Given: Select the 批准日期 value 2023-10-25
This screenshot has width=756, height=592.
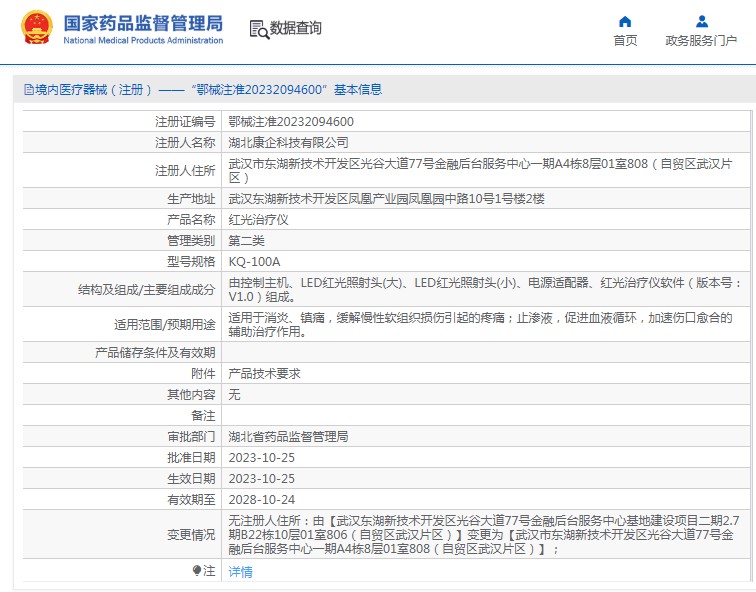Looking at the screenshot, I should tap(261, 458).
